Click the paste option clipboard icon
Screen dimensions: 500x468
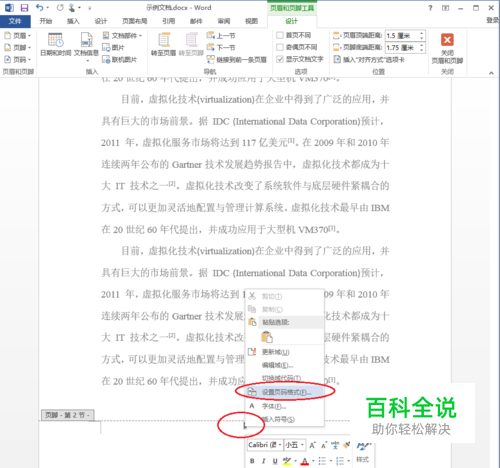tap(267, 337)
